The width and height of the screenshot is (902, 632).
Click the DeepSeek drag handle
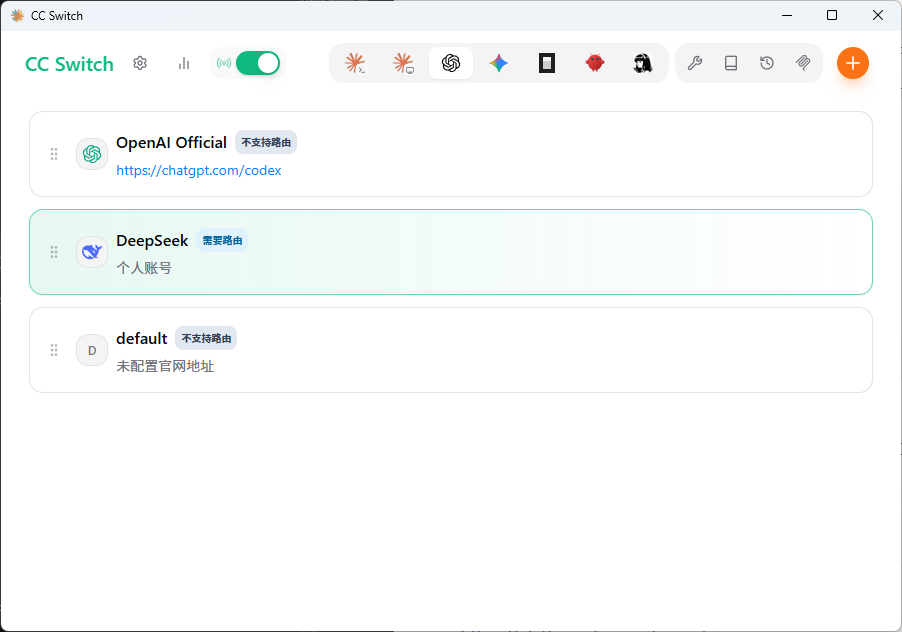tap(54, 252)
